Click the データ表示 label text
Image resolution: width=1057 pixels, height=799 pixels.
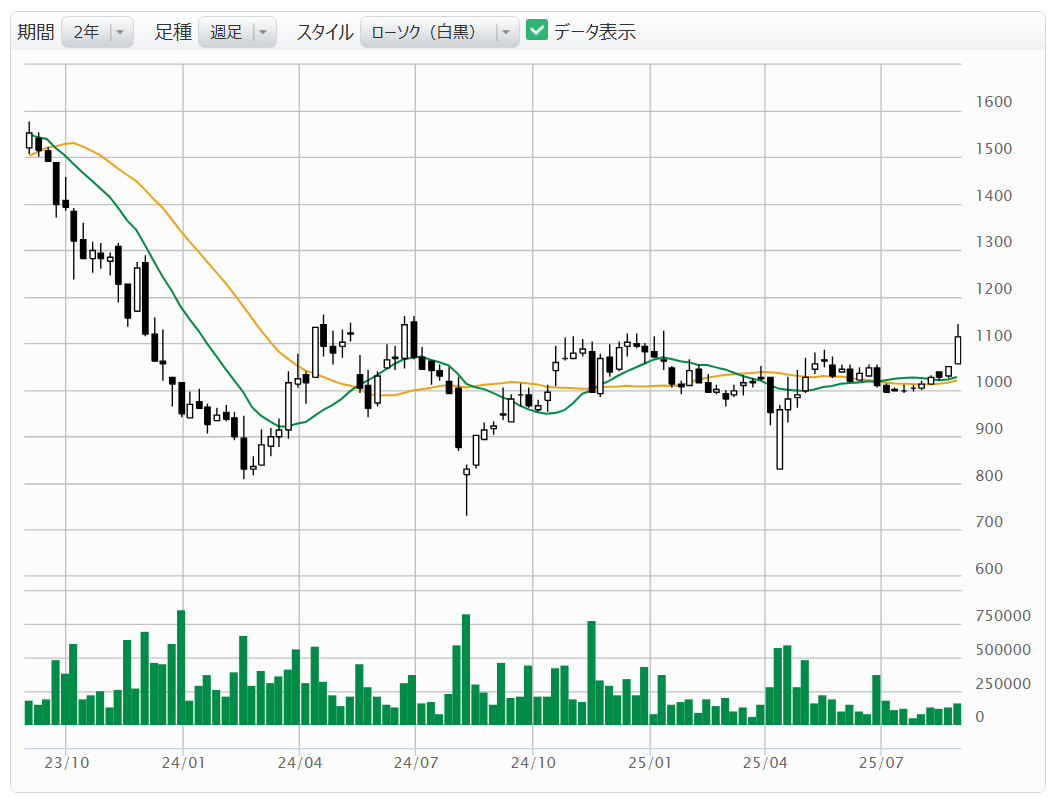click(x=595, y=32)
